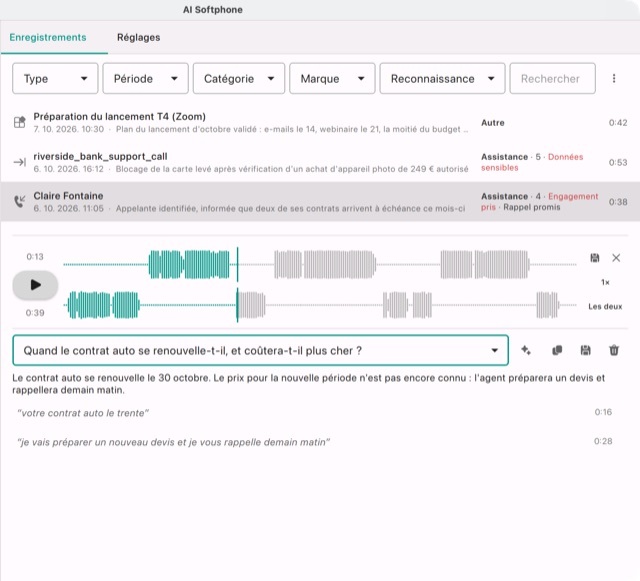Open the Catégorie filter dropdown
Viewport: 640px width, 581px height.
point(239,78)
